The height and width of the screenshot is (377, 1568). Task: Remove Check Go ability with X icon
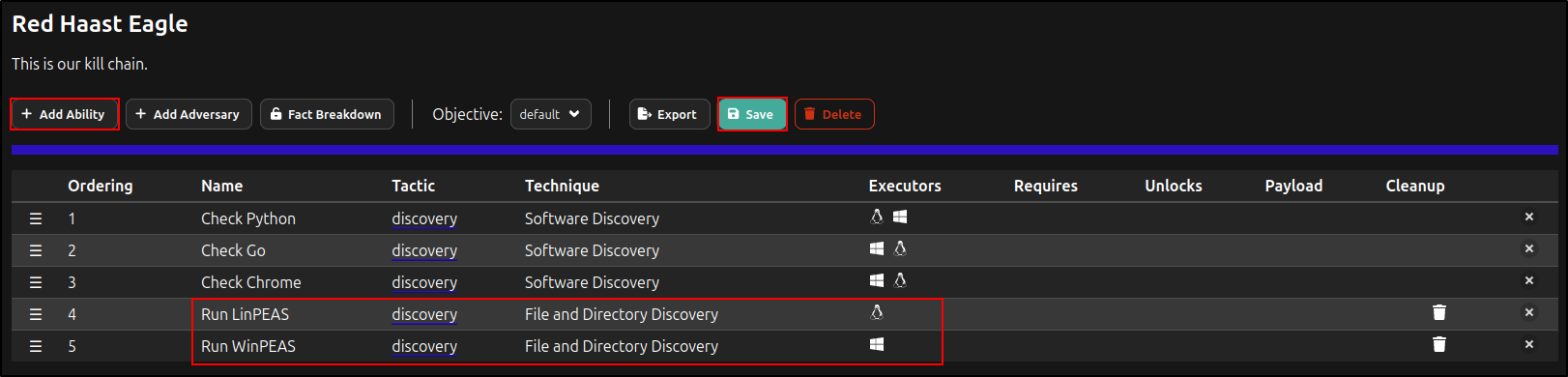(x=1529, y=248)
